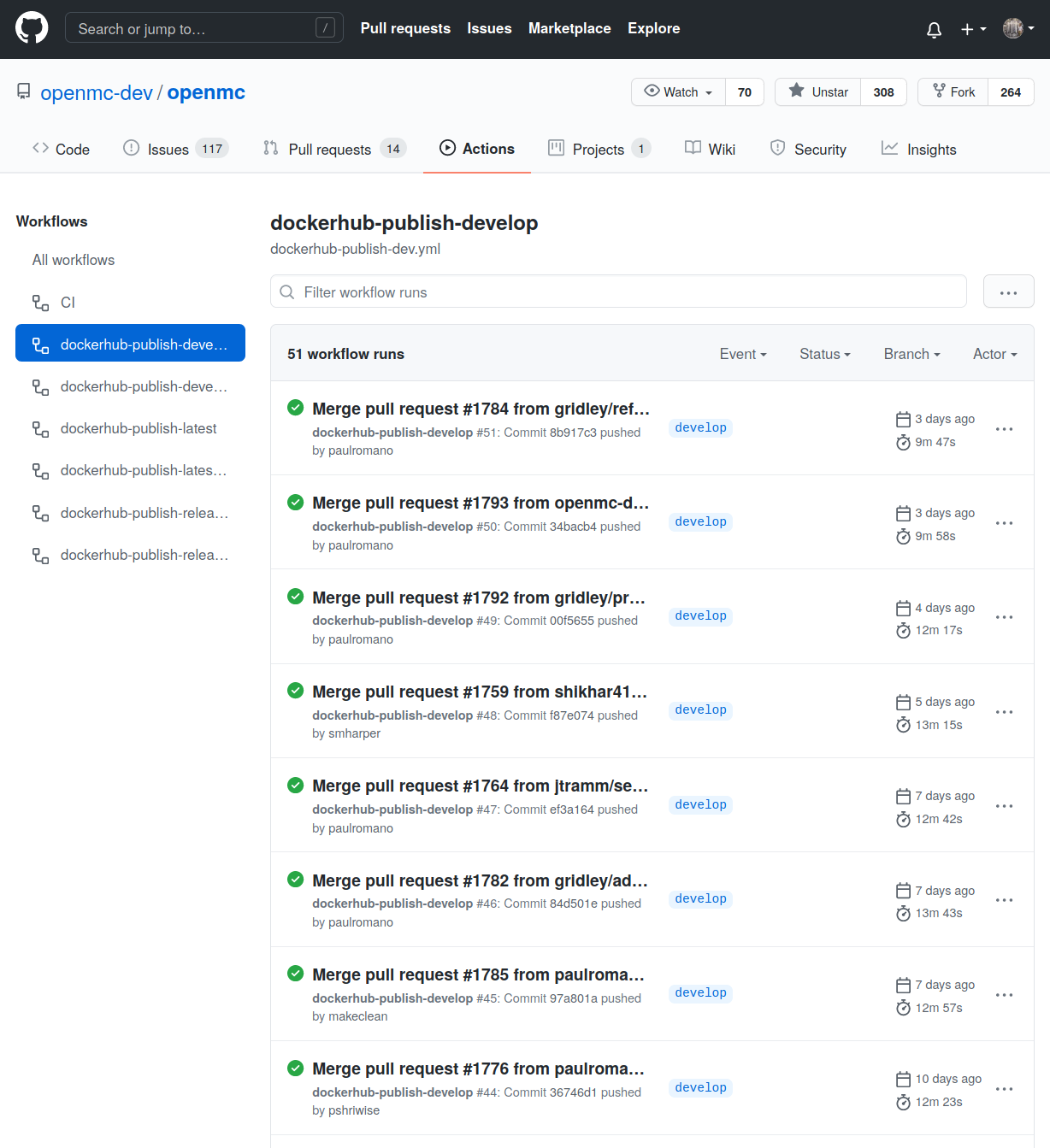Click develop branch label on run #48

pos(700,709)
